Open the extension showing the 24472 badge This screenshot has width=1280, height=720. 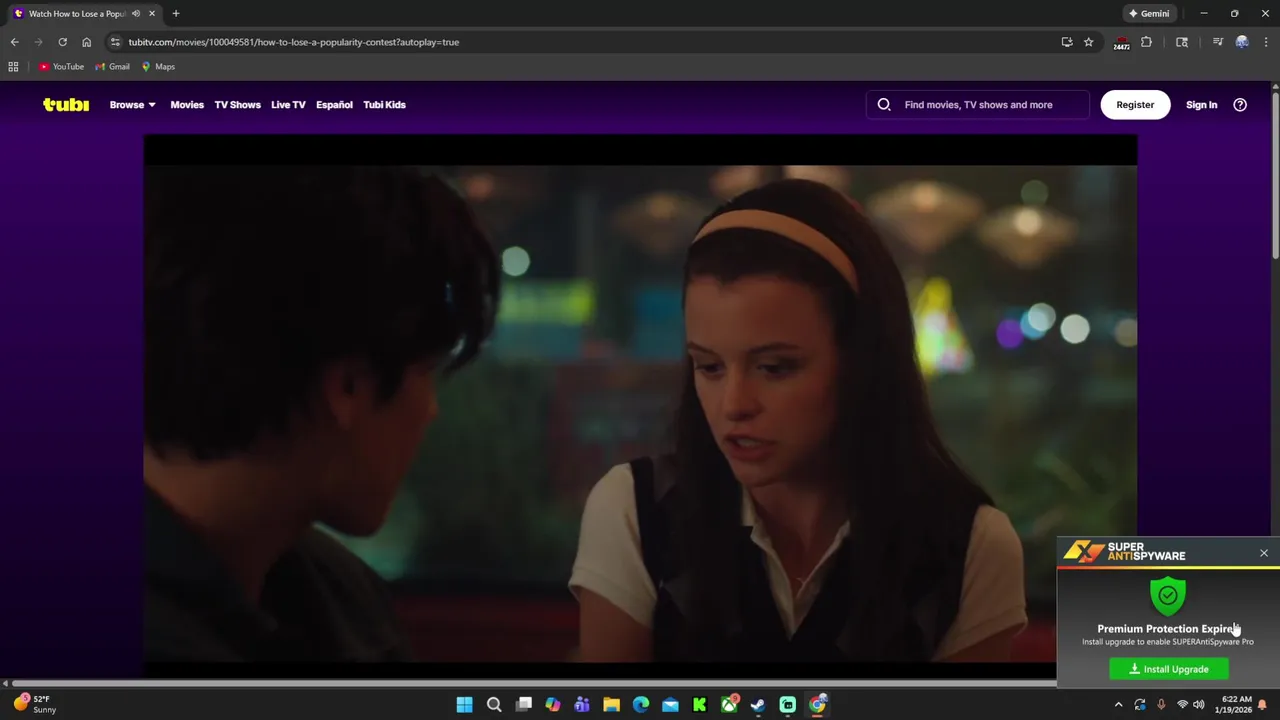tap(1121, 43)
